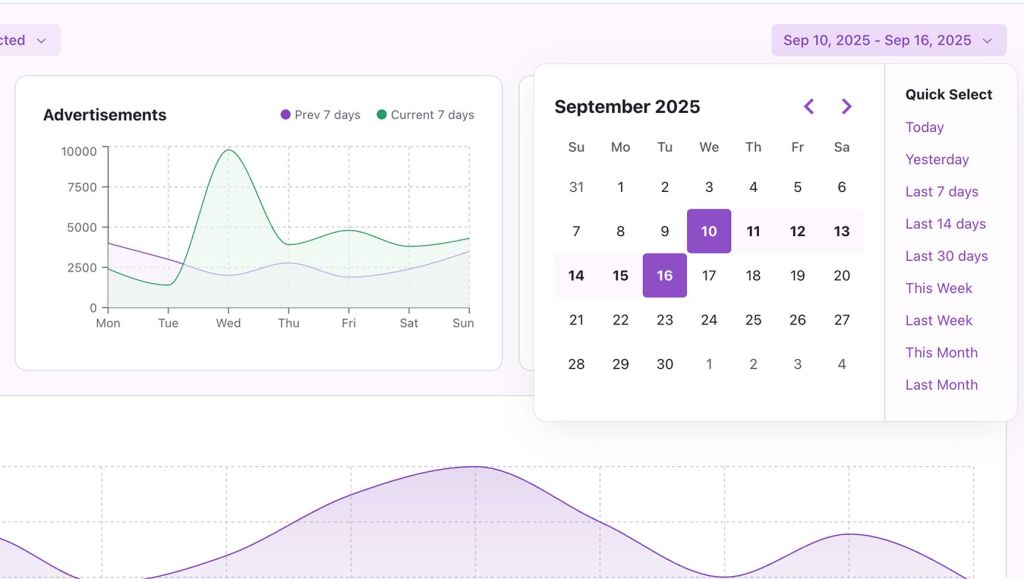The width and height of the screenshot is (1024, 579).
Task: Expand the partially visible left dropdown
Action: [x=28, y=40]
